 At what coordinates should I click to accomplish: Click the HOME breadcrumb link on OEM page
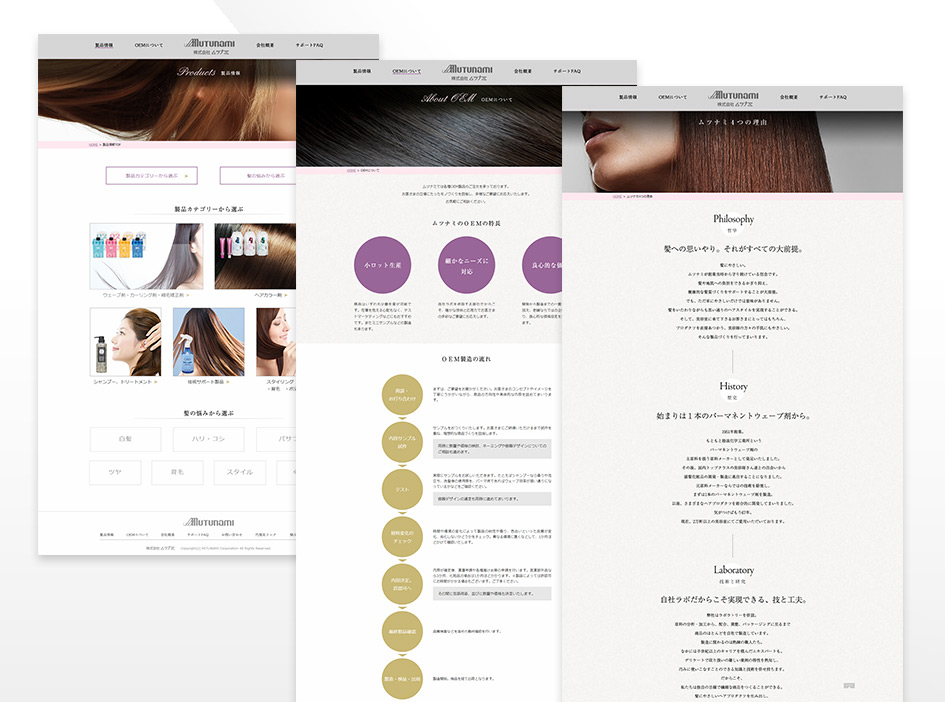pos(351,170)
